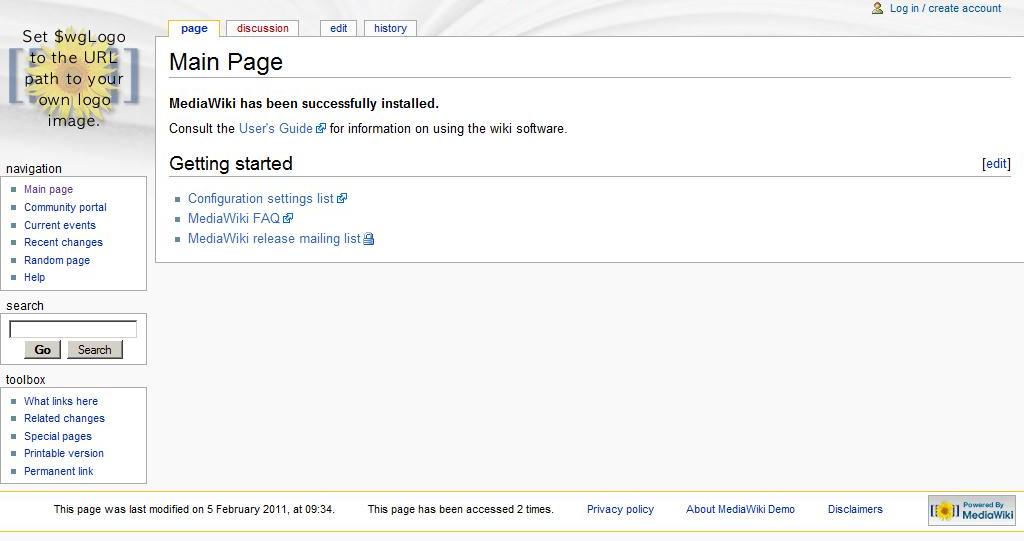This screenshot has width=1024, height=541.
Task: Click Log in / create account link
Action: click(945, 8)
